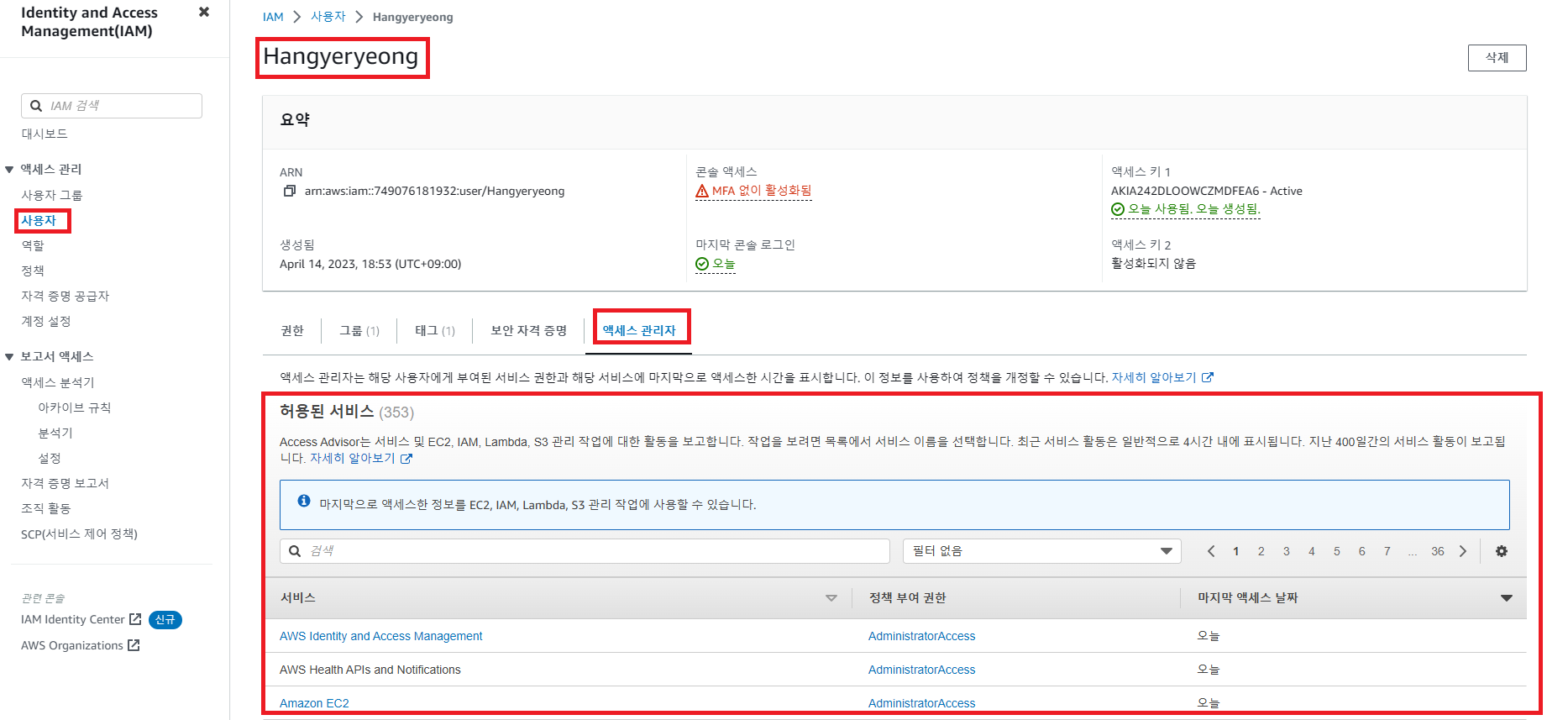Screen dimensions: 1568x720
Task: Open SCP(서비스 제어 정책) in sidebar
Action: (x=80, y=533)
